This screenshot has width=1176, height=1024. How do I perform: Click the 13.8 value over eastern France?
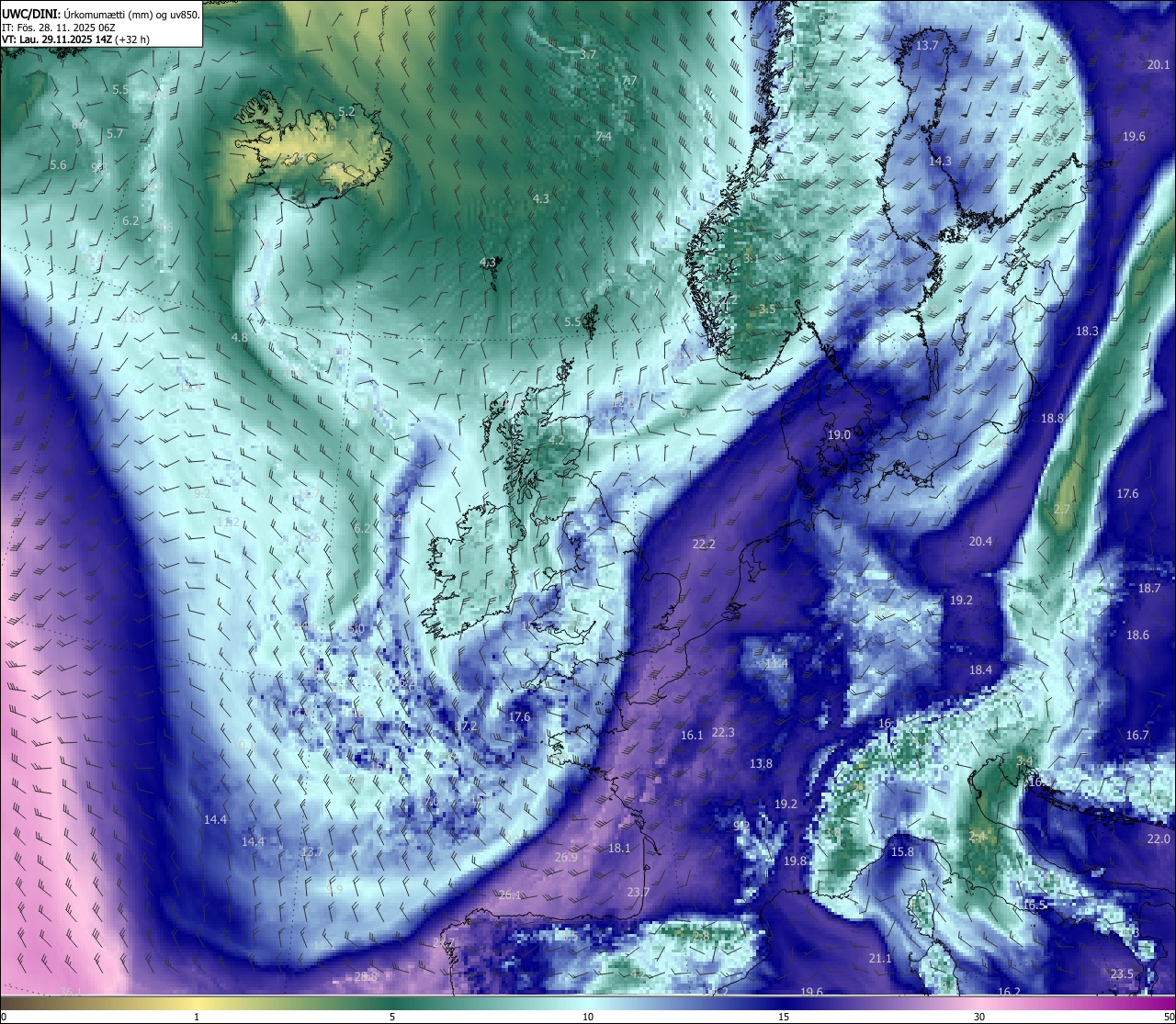coord(761,763)
